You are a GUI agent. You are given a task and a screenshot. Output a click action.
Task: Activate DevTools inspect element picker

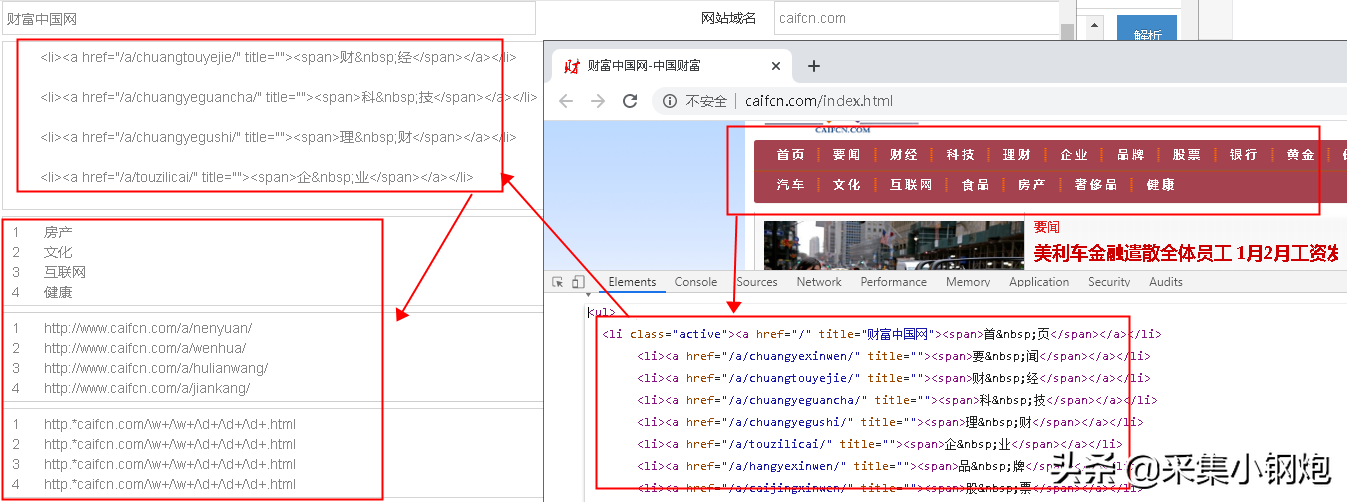coord(559,282)
